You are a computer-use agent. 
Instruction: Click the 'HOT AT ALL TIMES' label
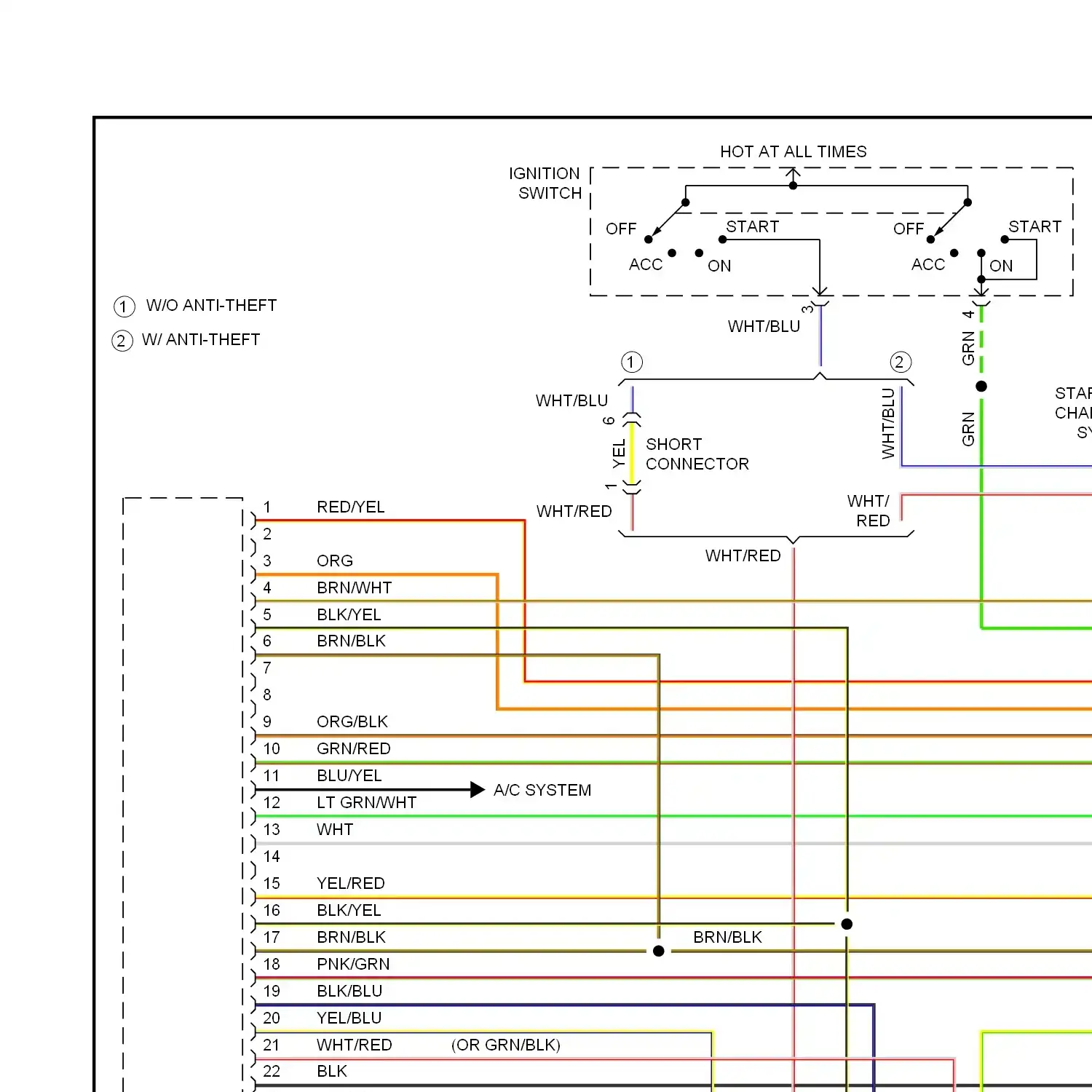[x=794, y=151]
